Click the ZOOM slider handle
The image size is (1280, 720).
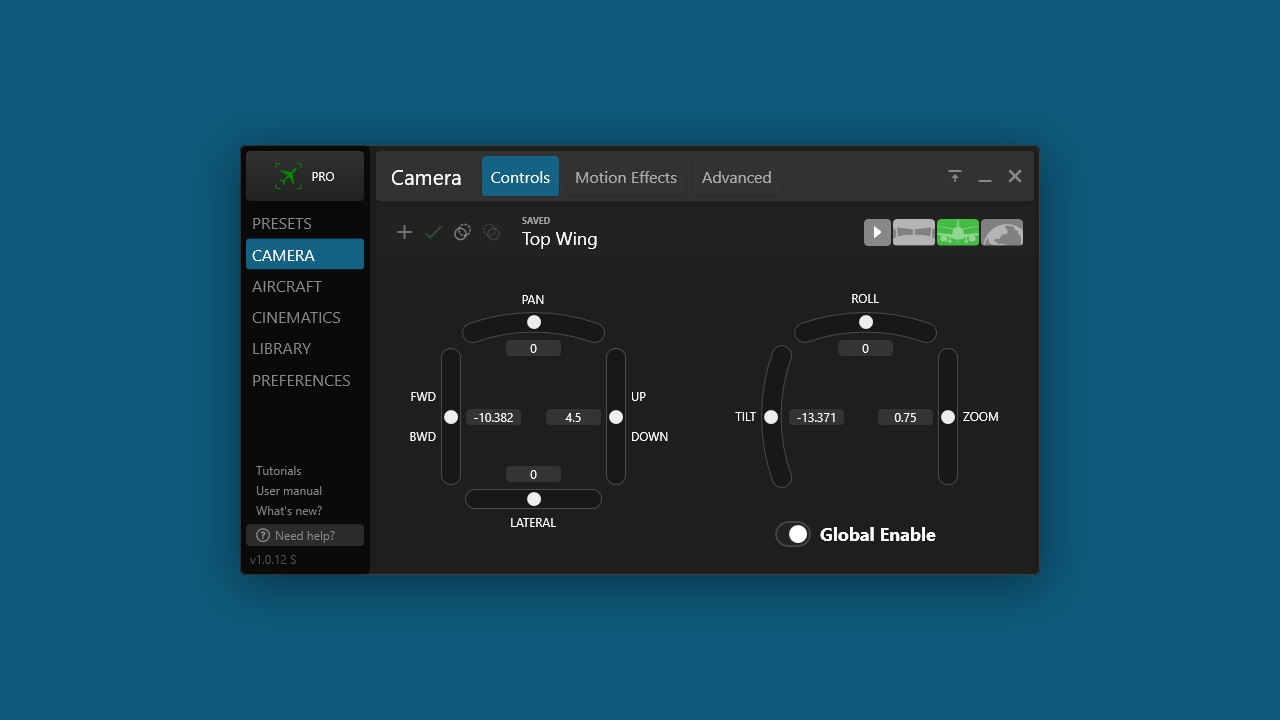pyautogui.click(x=948, y=417)
